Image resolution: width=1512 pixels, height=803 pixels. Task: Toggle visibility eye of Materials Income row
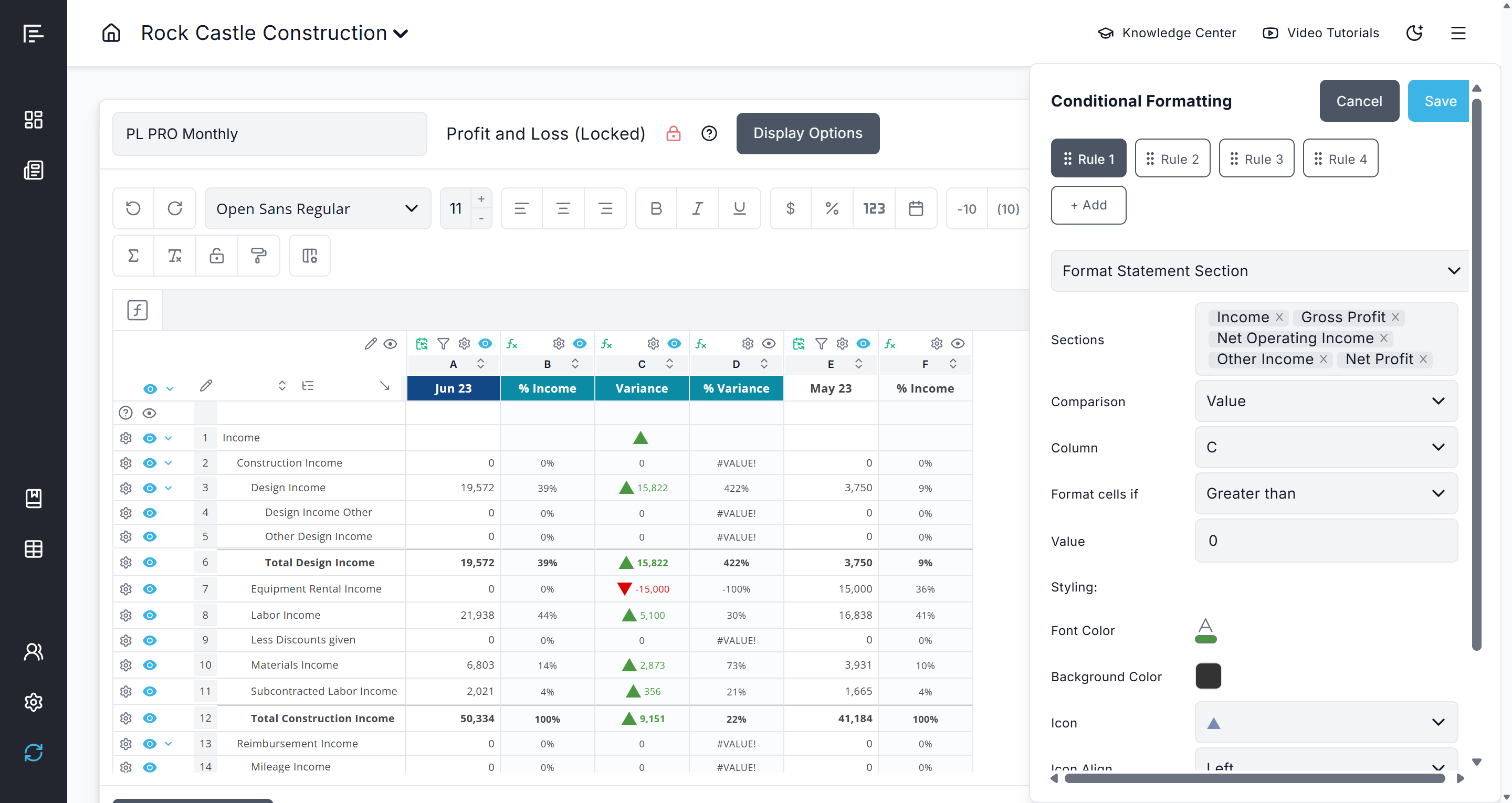coord(150,665)
